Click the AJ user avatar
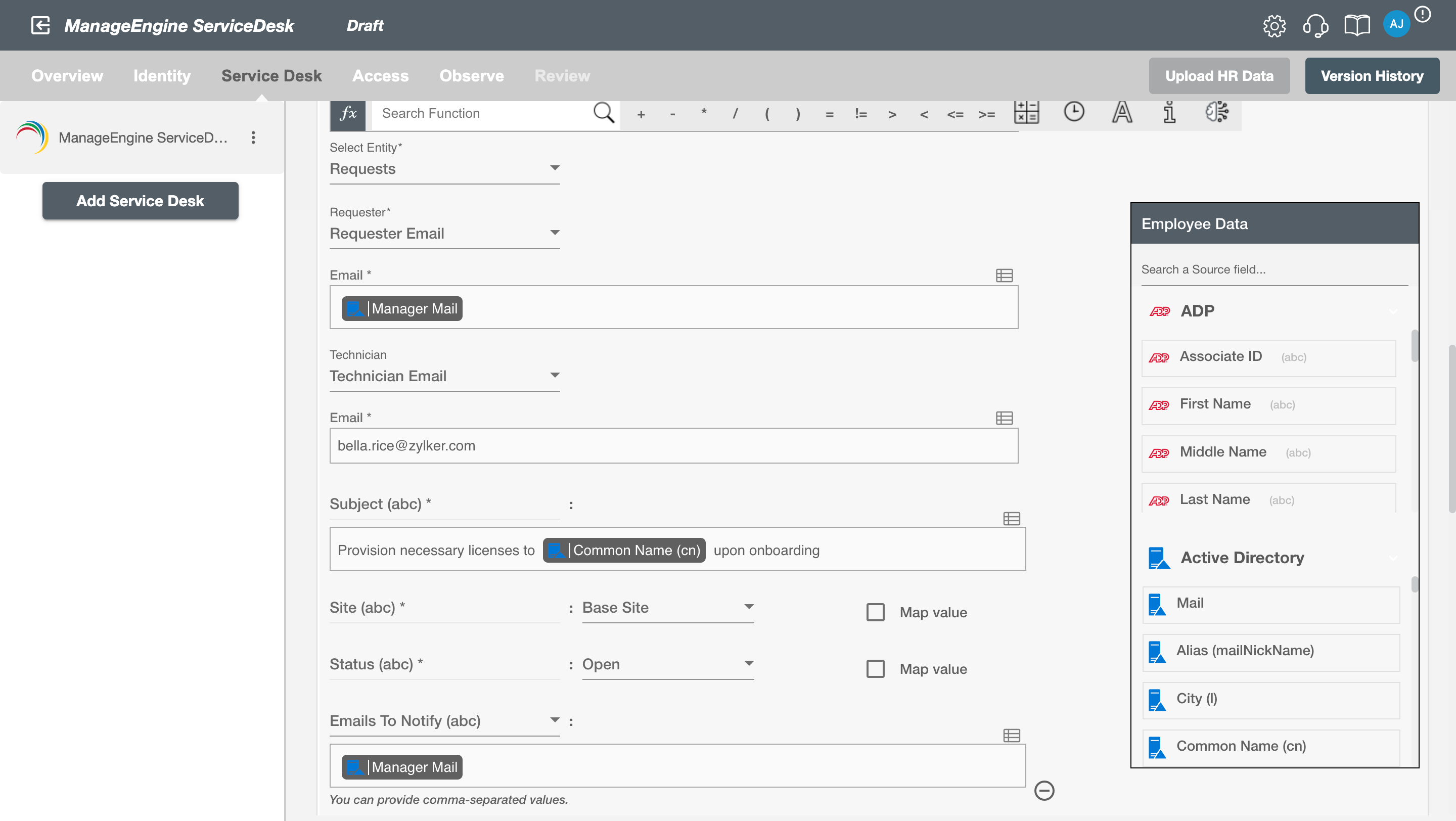1456x821 pixels. coord(1396,24)
